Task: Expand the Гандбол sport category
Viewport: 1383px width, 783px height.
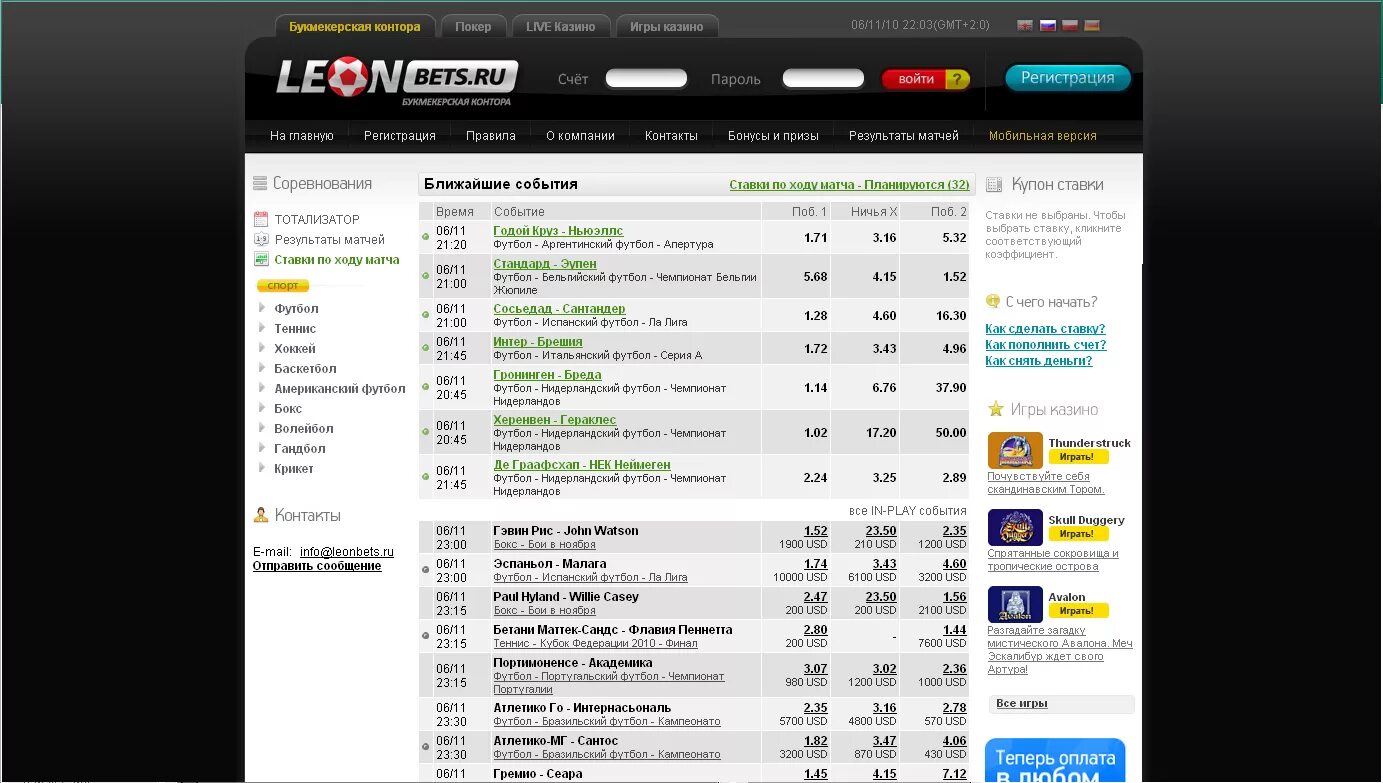Action: click(299, 448)
